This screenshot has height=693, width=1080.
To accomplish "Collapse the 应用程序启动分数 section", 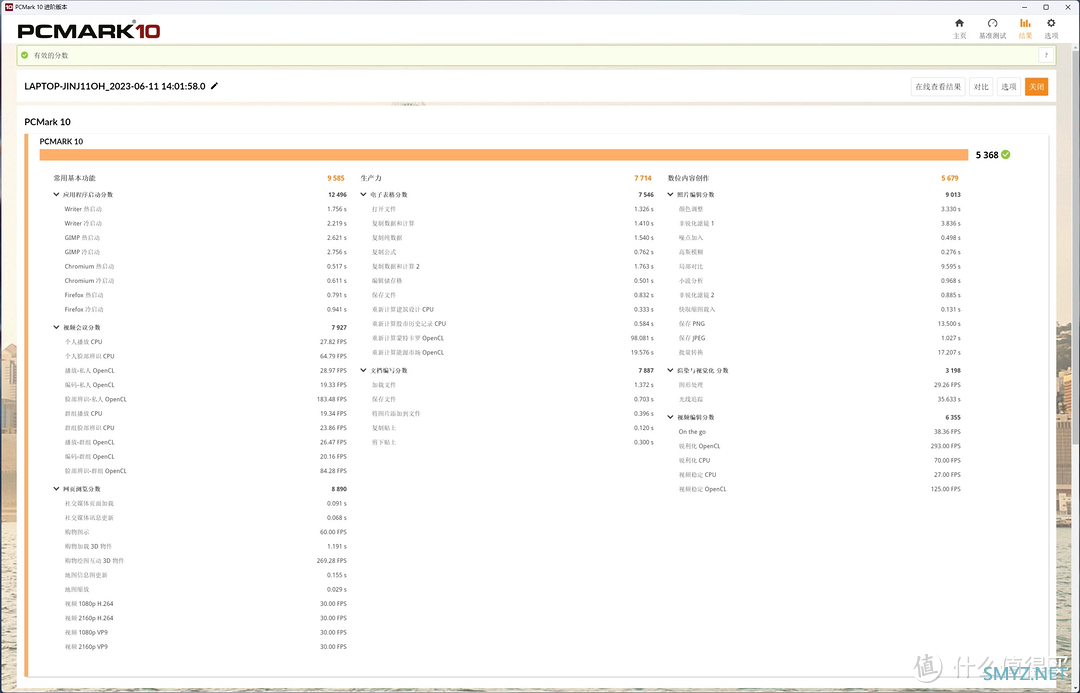I will tap(56, 195).
